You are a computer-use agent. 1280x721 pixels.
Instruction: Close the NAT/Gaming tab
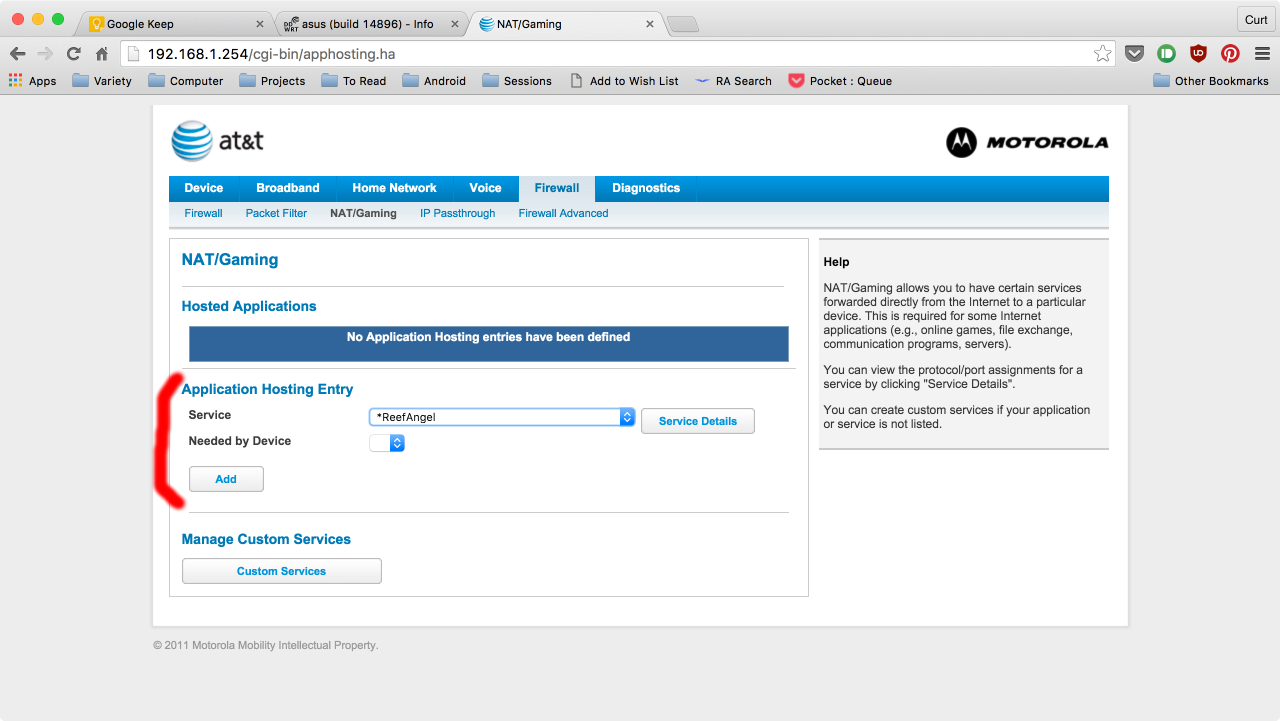tap(650, 24)
